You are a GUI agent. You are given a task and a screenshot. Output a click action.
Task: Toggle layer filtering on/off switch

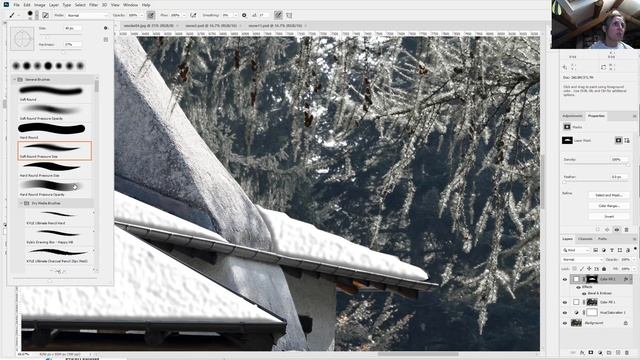coord(635,249)
